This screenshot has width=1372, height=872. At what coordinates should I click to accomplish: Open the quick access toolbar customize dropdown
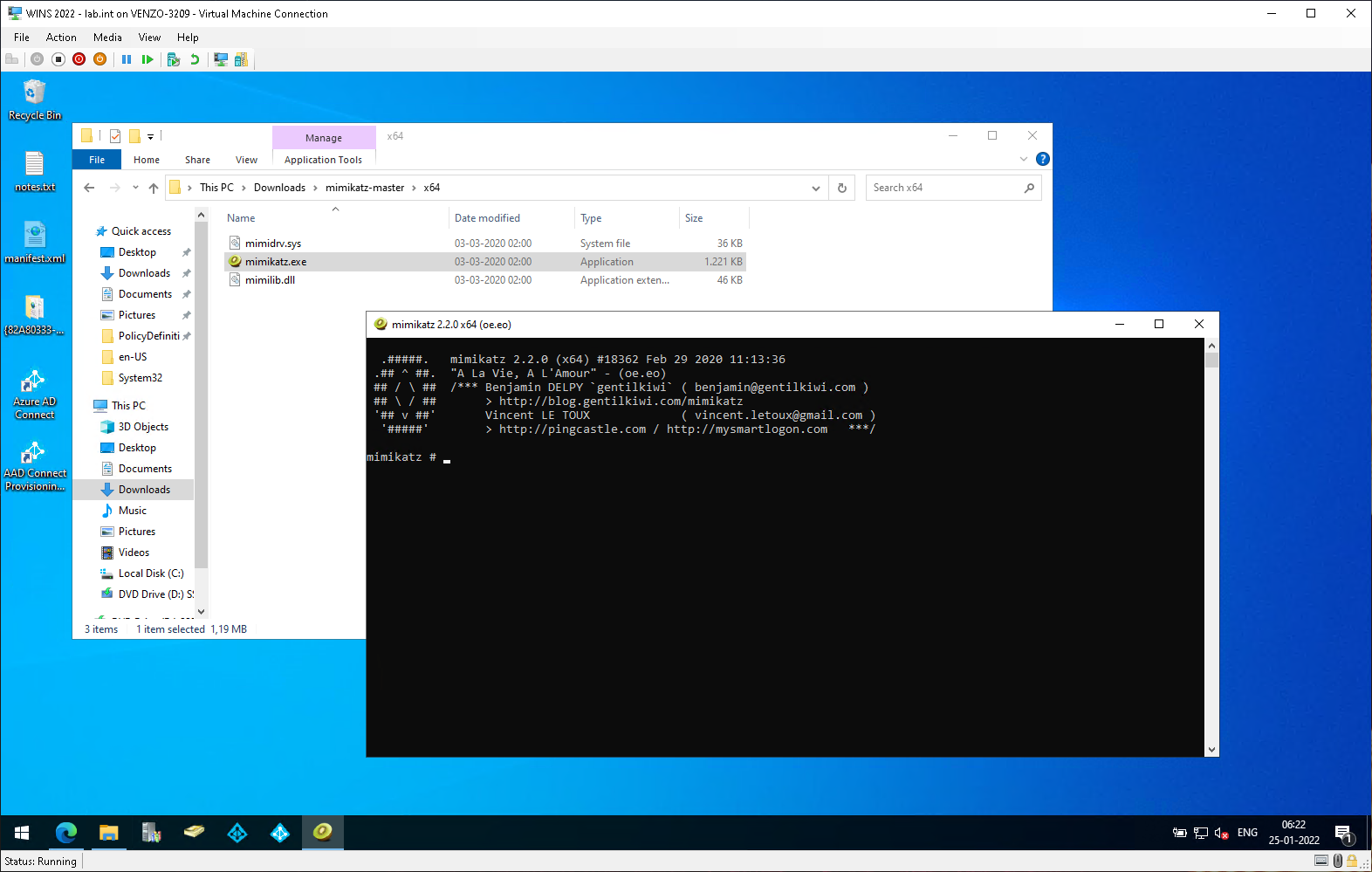tap(150, 136)
